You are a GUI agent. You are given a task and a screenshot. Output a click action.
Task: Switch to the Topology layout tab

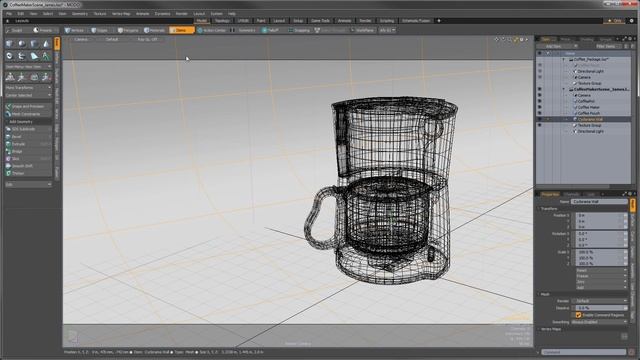[x=222, y=20]
